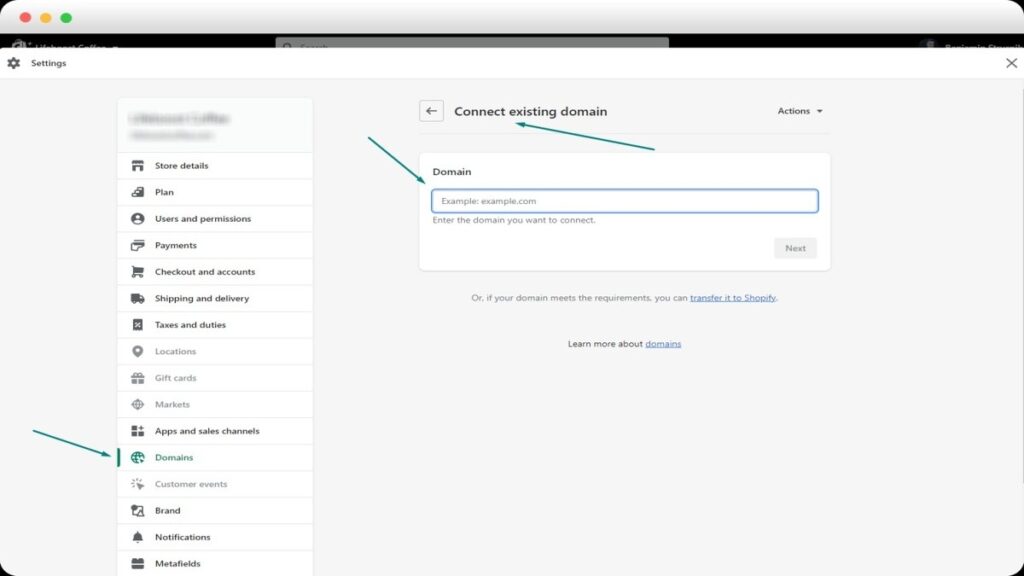Click the Users and permissions person icon

pos(137,218)
